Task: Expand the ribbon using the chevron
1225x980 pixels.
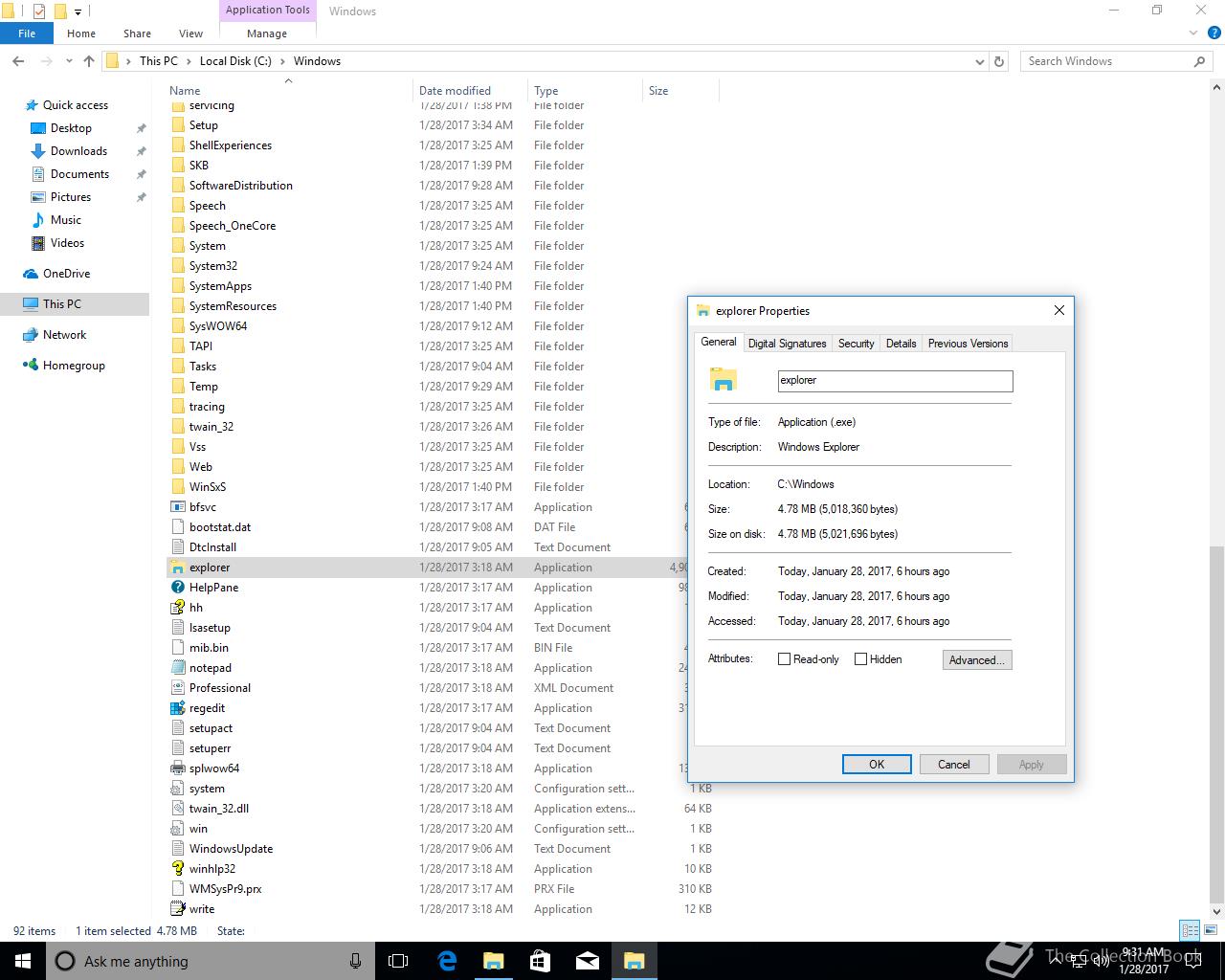Action: tap(1193, 33)
